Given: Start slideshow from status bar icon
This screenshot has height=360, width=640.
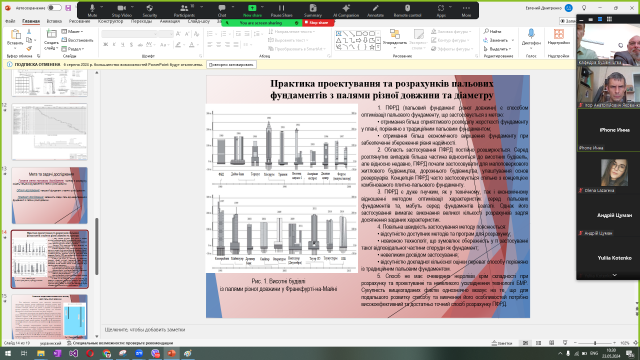Looking at the screenshot, I should coord(565,343).
